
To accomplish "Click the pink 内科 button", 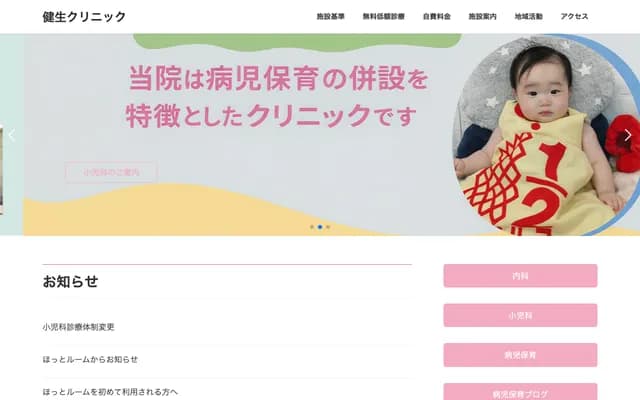I will (520, 276).
